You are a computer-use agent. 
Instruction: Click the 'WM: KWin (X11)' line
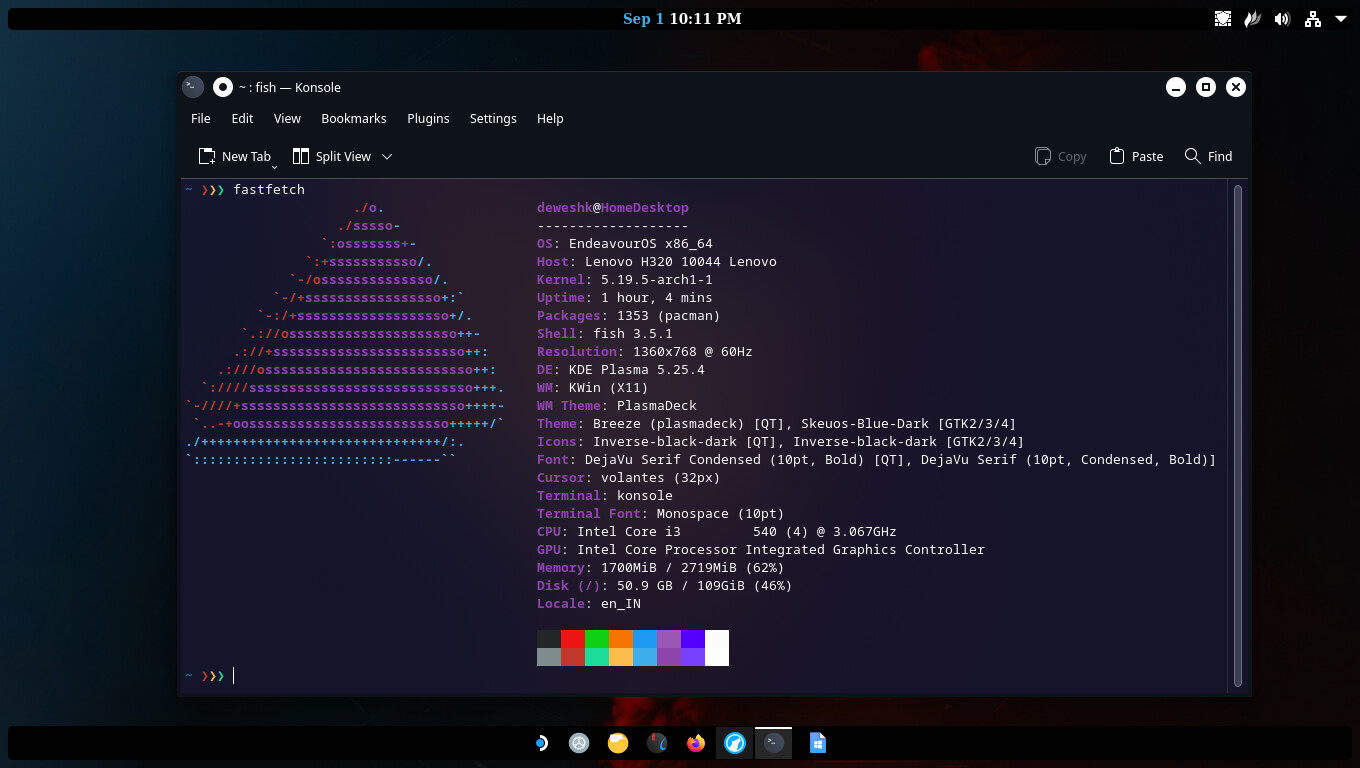click(593, 387)
